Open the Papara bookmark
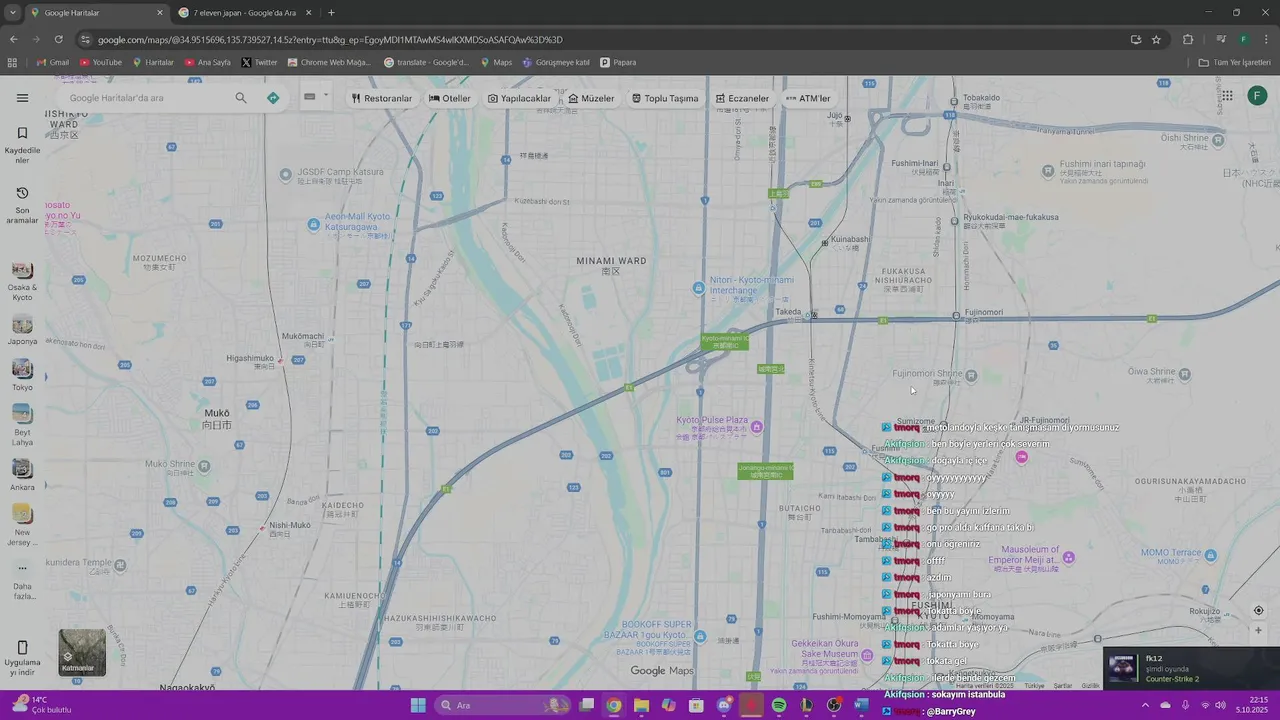This screenshot has height=720, width=1280. pyautogui.click(x=618, y=62)
